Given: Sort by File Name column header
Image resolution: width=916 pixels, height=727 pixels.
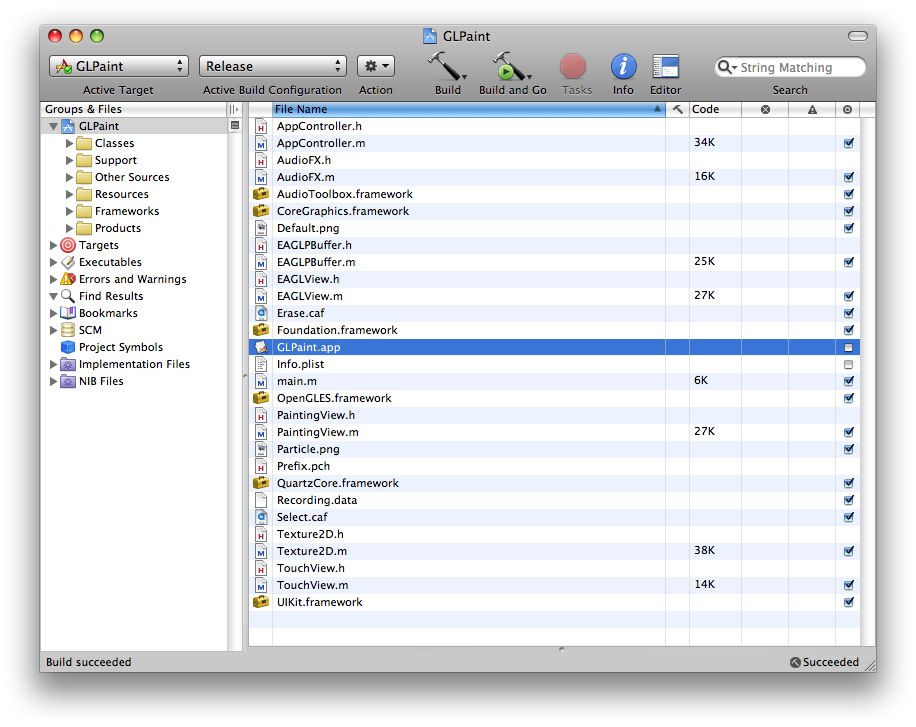Looking at the screenshot, I should click(x=469, y=109).
